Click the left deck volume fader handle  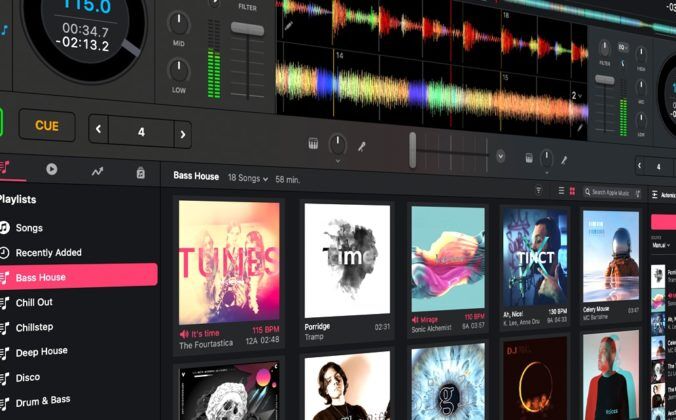pos(247,29)
